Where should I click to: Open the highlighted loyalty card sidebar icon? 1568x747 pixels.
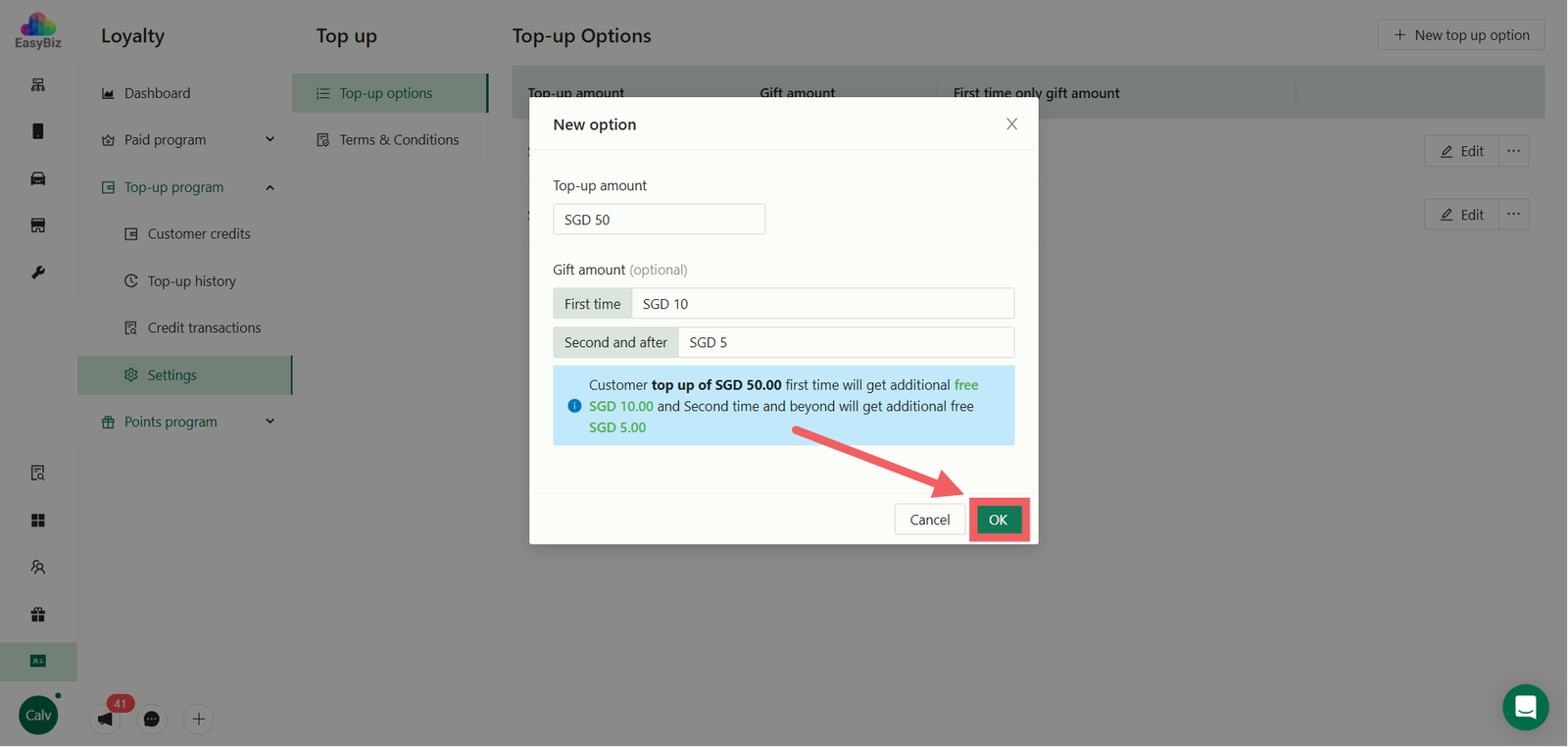[x=38, y=662]
